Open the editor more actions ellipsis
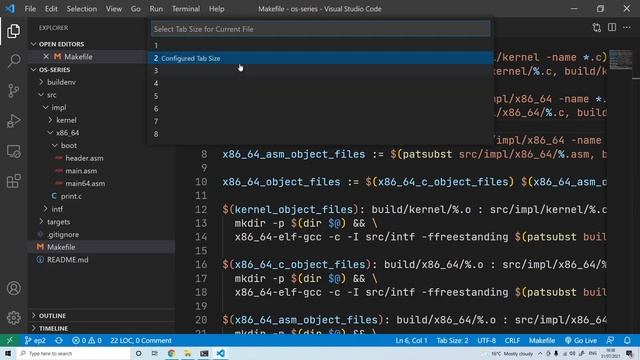The image size is (640, 360). coord(627,28)
